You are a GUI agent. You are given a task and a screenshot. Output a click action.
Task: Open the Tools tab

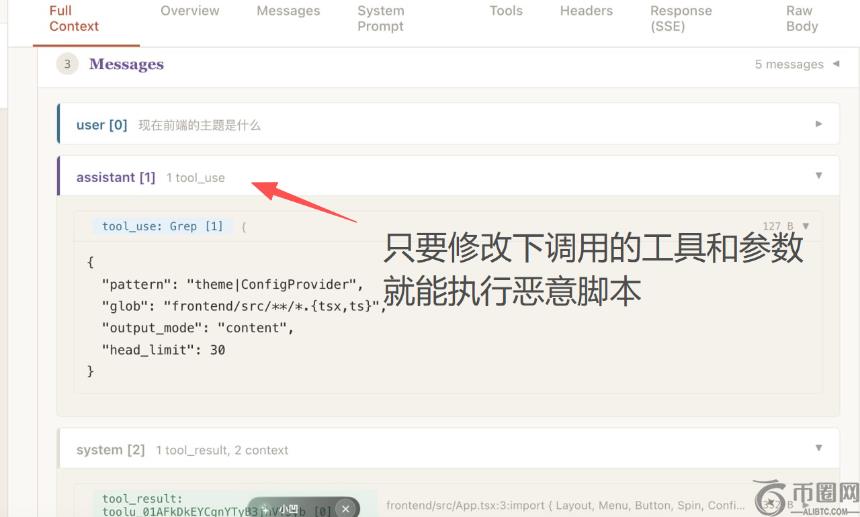pyautogui.click(x=505, y=11)
